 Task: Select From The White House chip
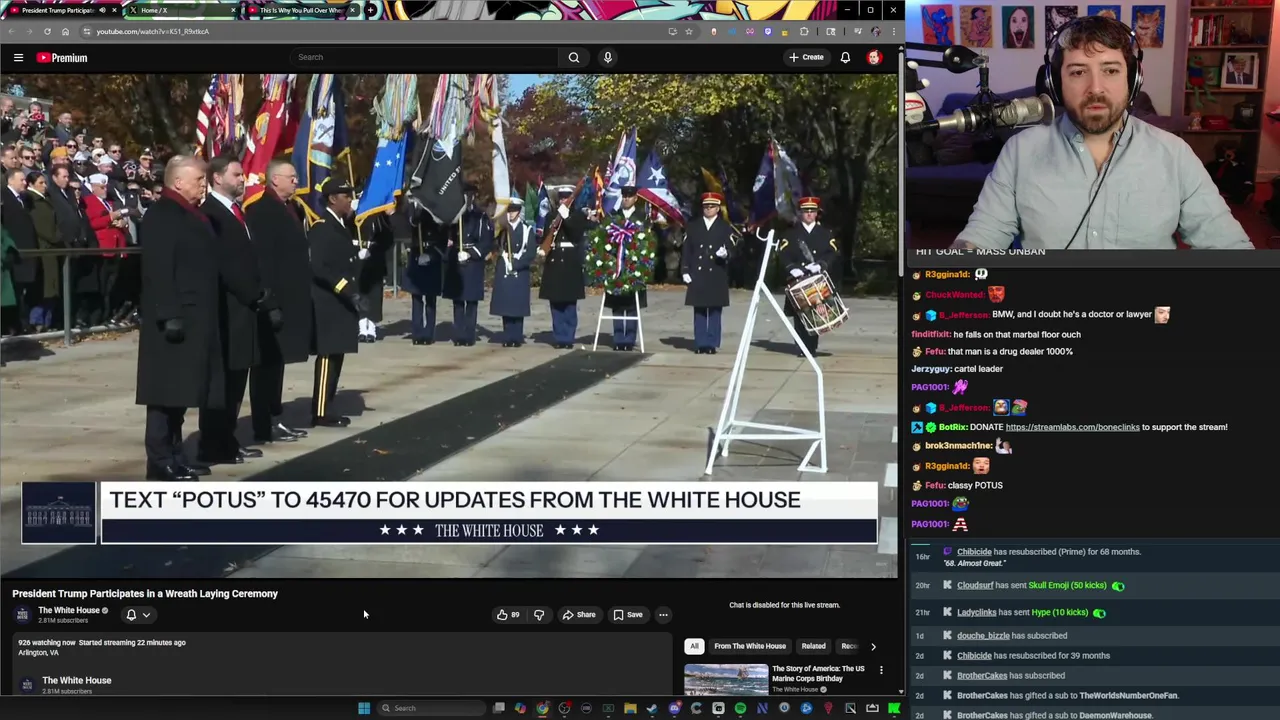[750, 646]
